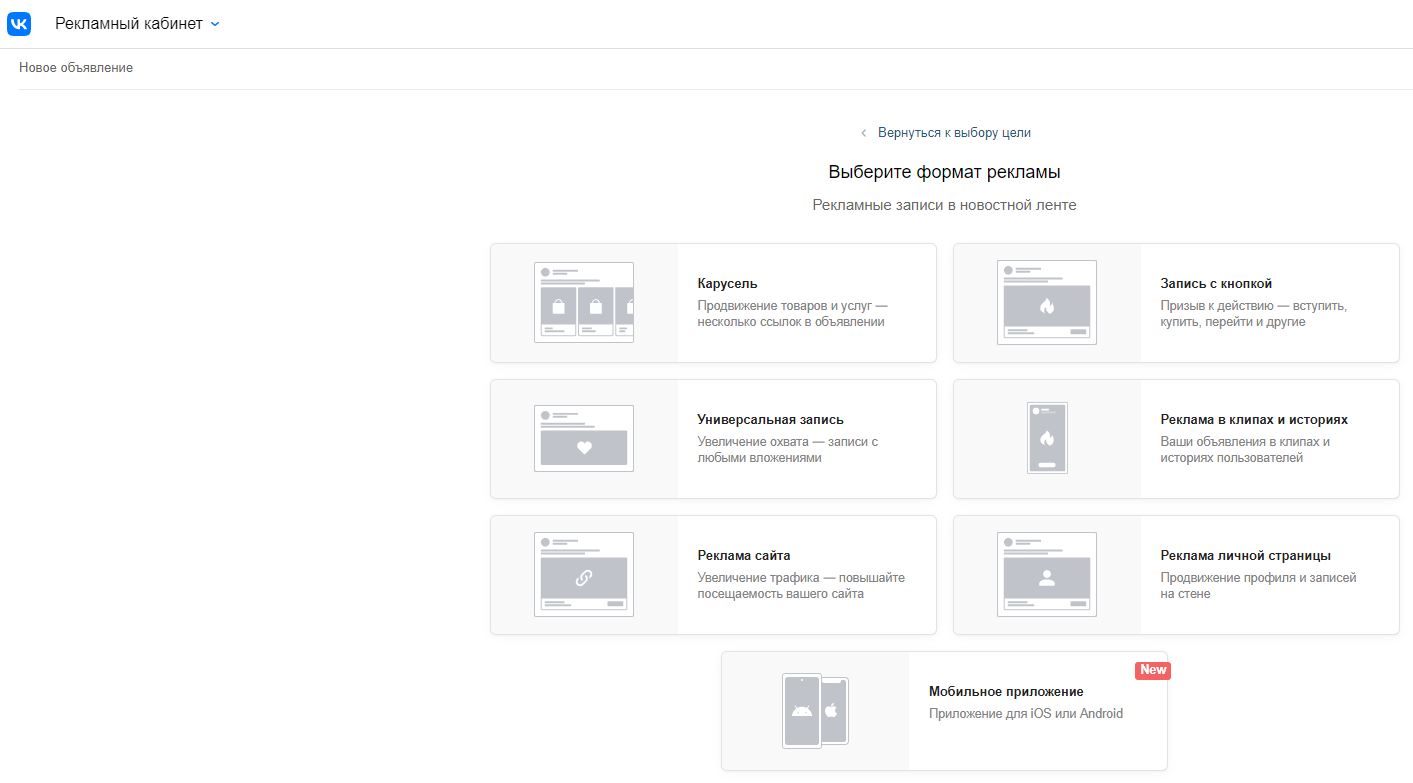Select the Карусель format title

coord(727,284)
